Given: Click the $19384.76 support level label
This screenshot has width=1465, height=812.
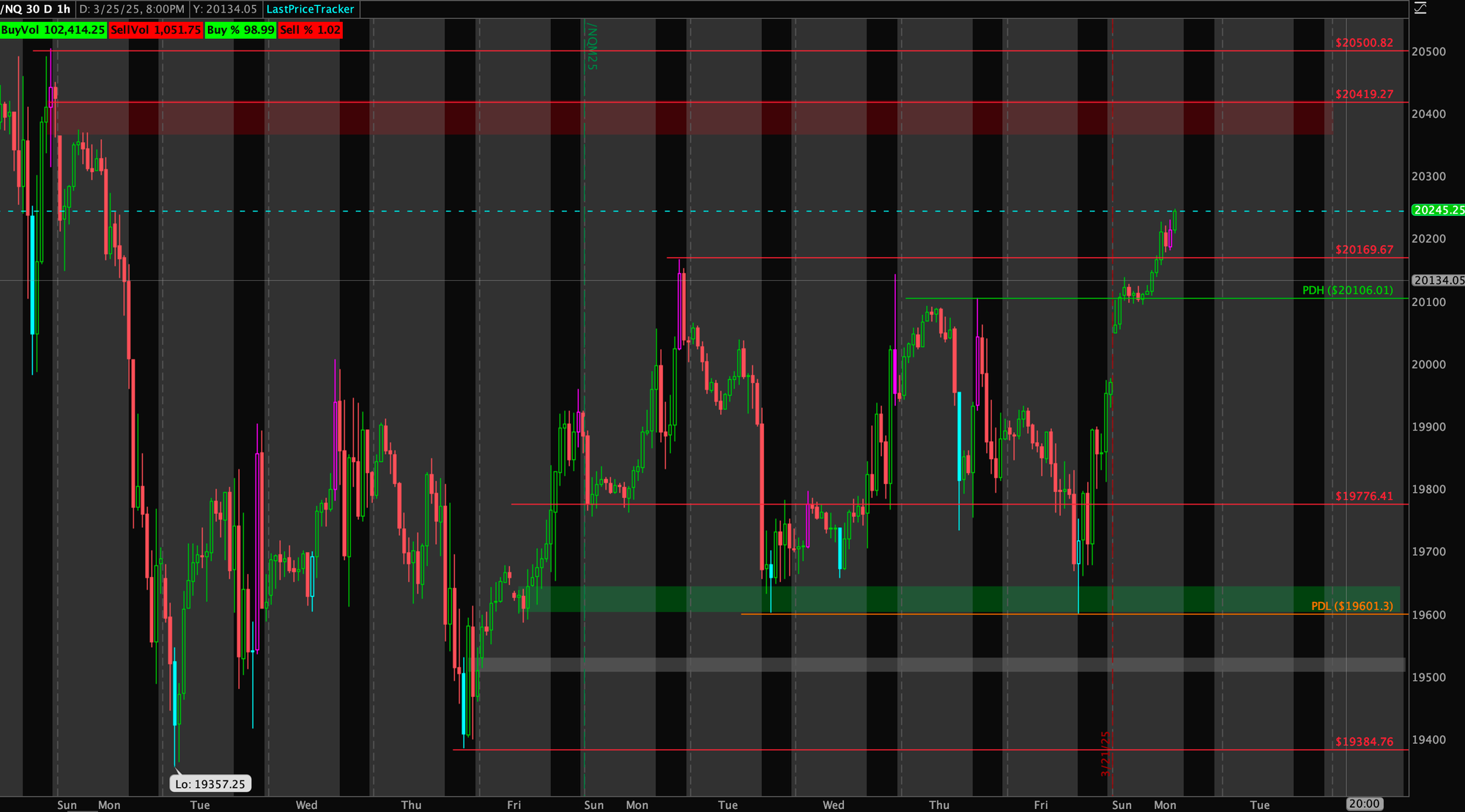Looking at the screenshot, I should [1364, 742].
